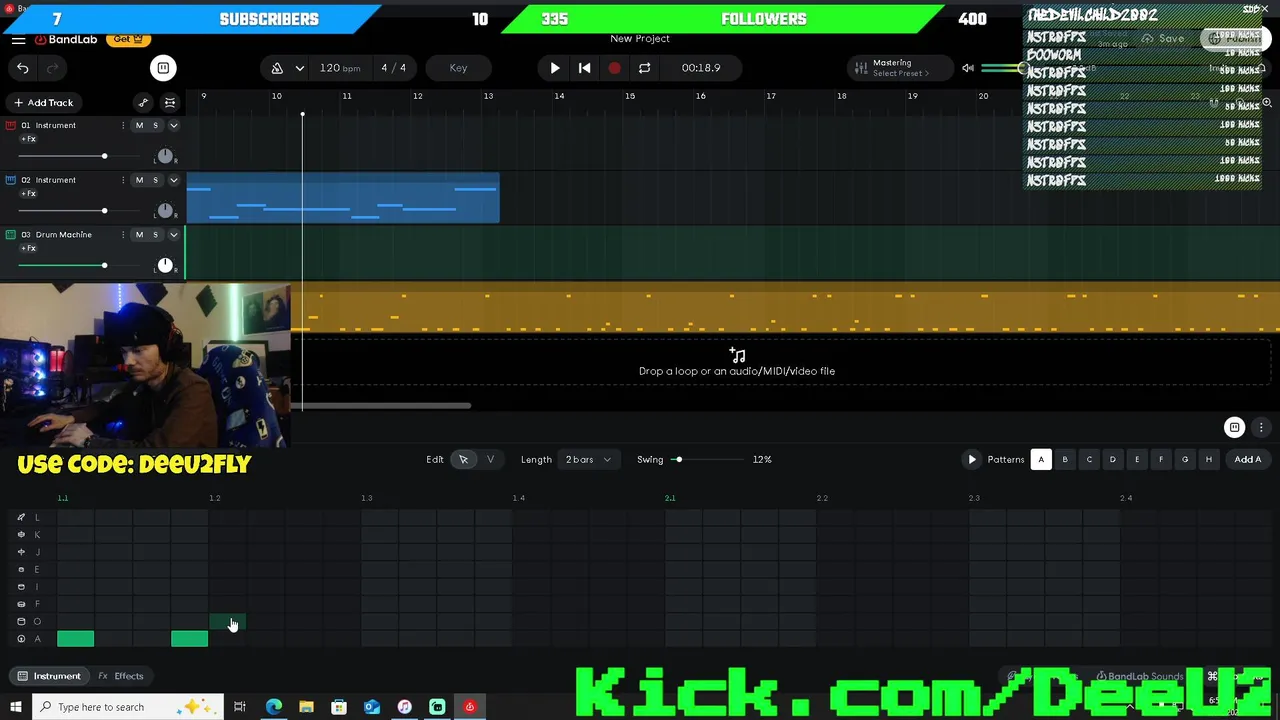
Task: Click the drum pad icon for row E
Action: click(21, 569)
